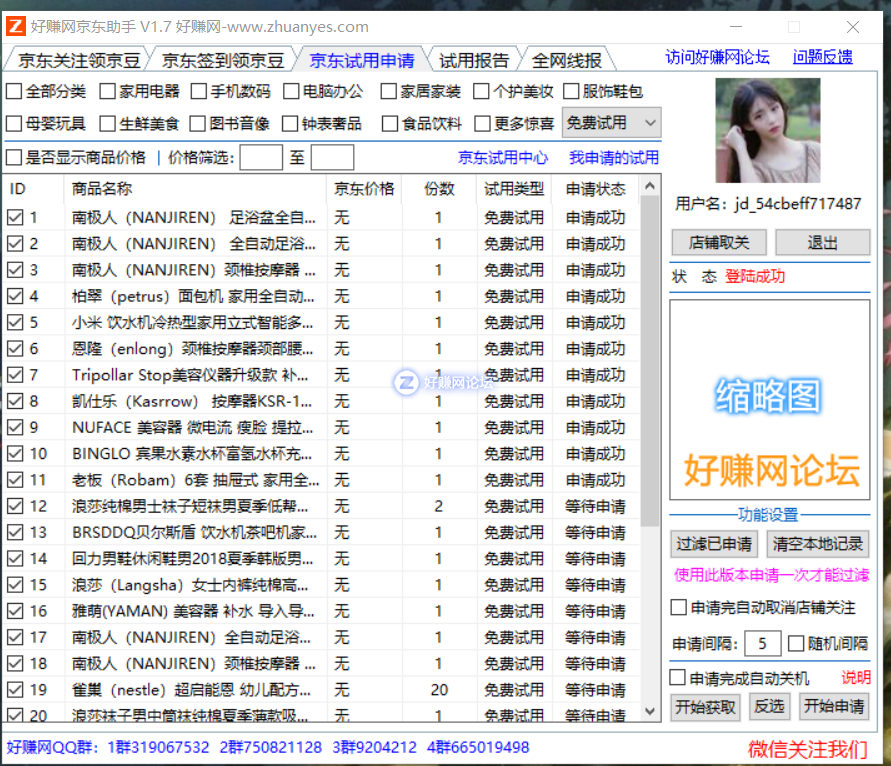Click the 商品名称 column header

pyautogui.click(x=195, y=189)
